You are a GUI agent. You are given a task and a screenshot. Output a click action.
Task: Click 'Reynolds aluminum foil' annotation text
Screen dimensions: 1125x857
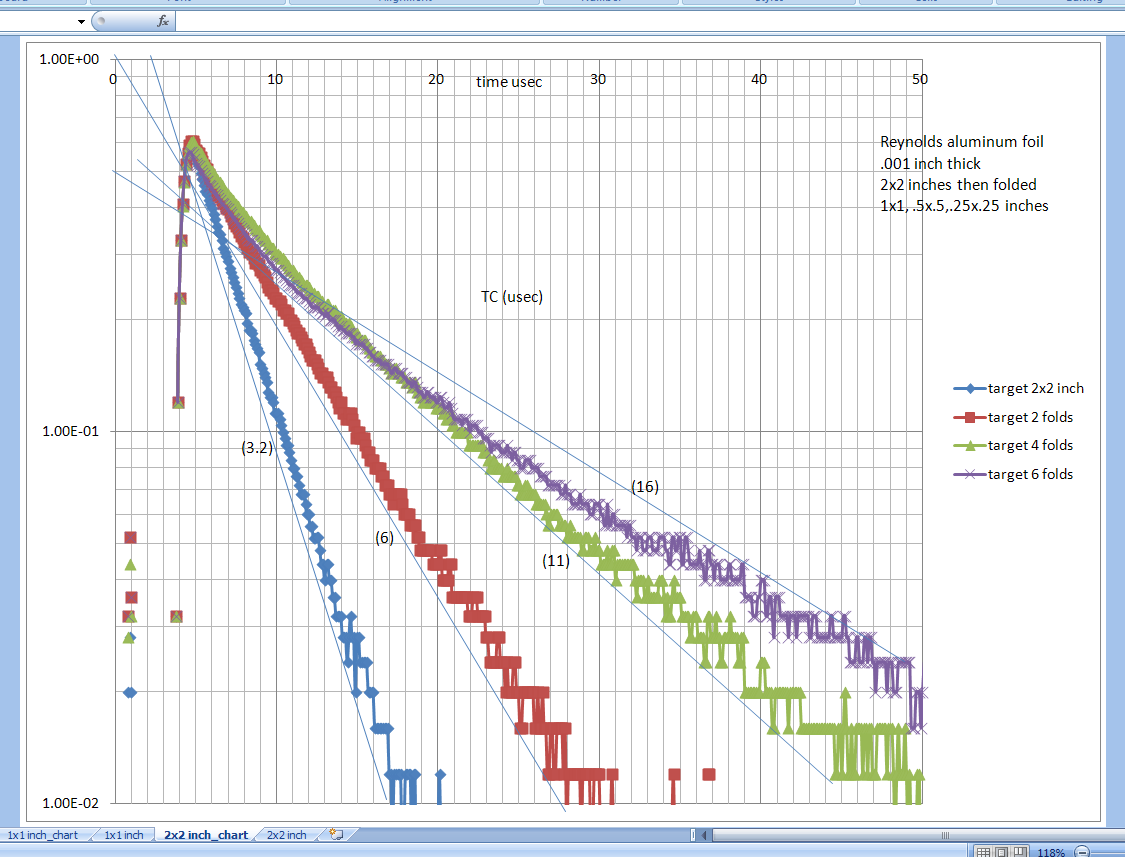(961, 141)
